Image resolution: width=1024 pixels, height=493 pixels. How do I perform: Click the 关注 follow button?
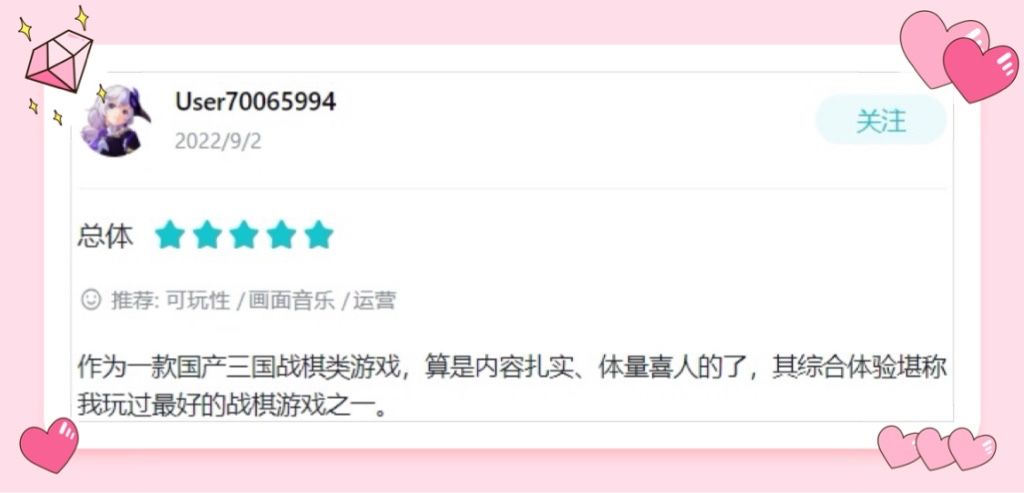coord(880,119)
